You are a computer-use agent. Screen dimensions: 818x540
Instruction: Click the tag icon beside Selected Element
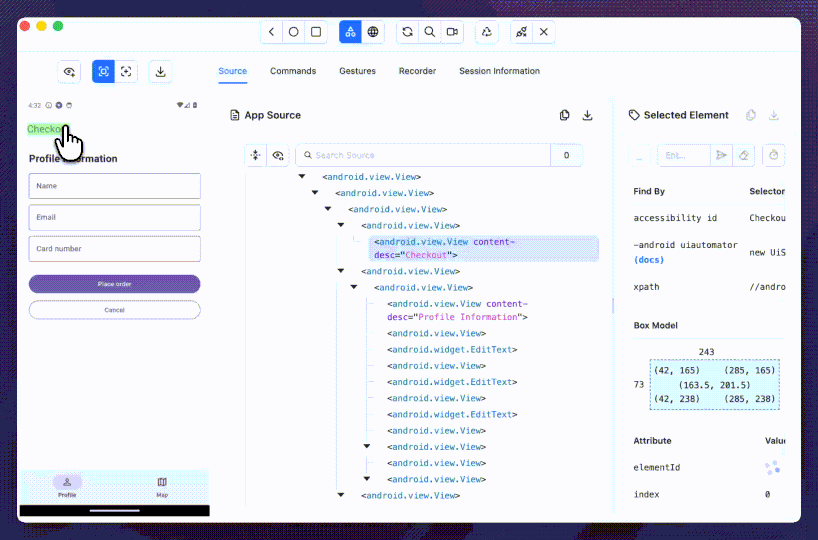pos(634,115)
